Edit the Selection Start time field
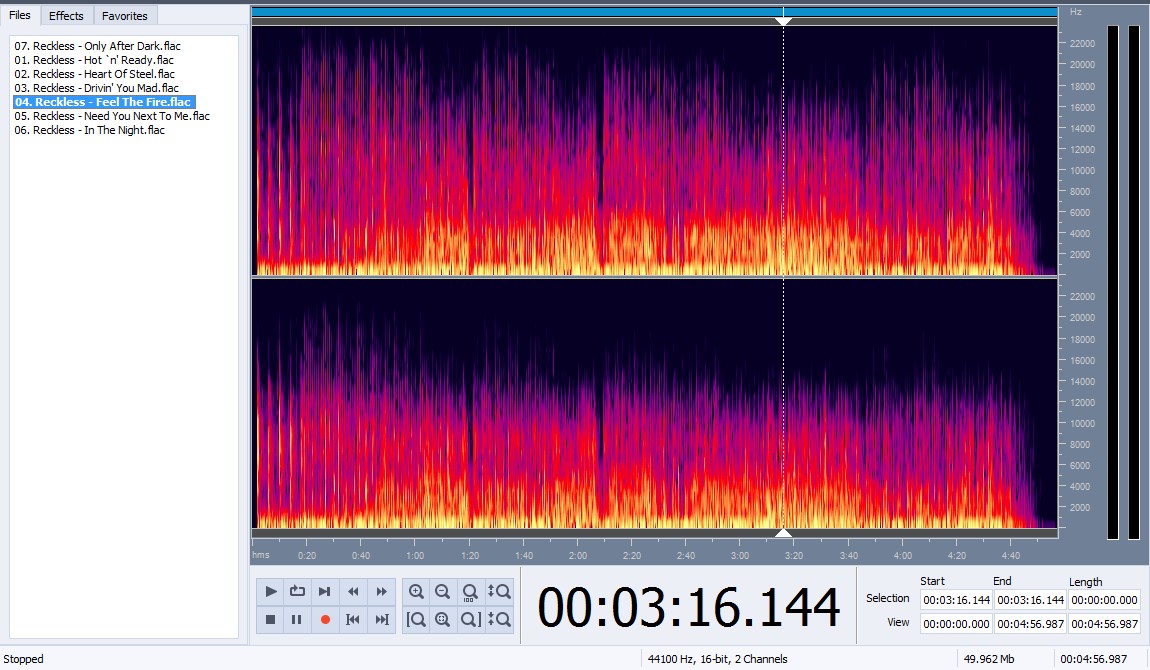Viewport: 1150px width, 670px height. pyautogui.click(x=956, y=600)
